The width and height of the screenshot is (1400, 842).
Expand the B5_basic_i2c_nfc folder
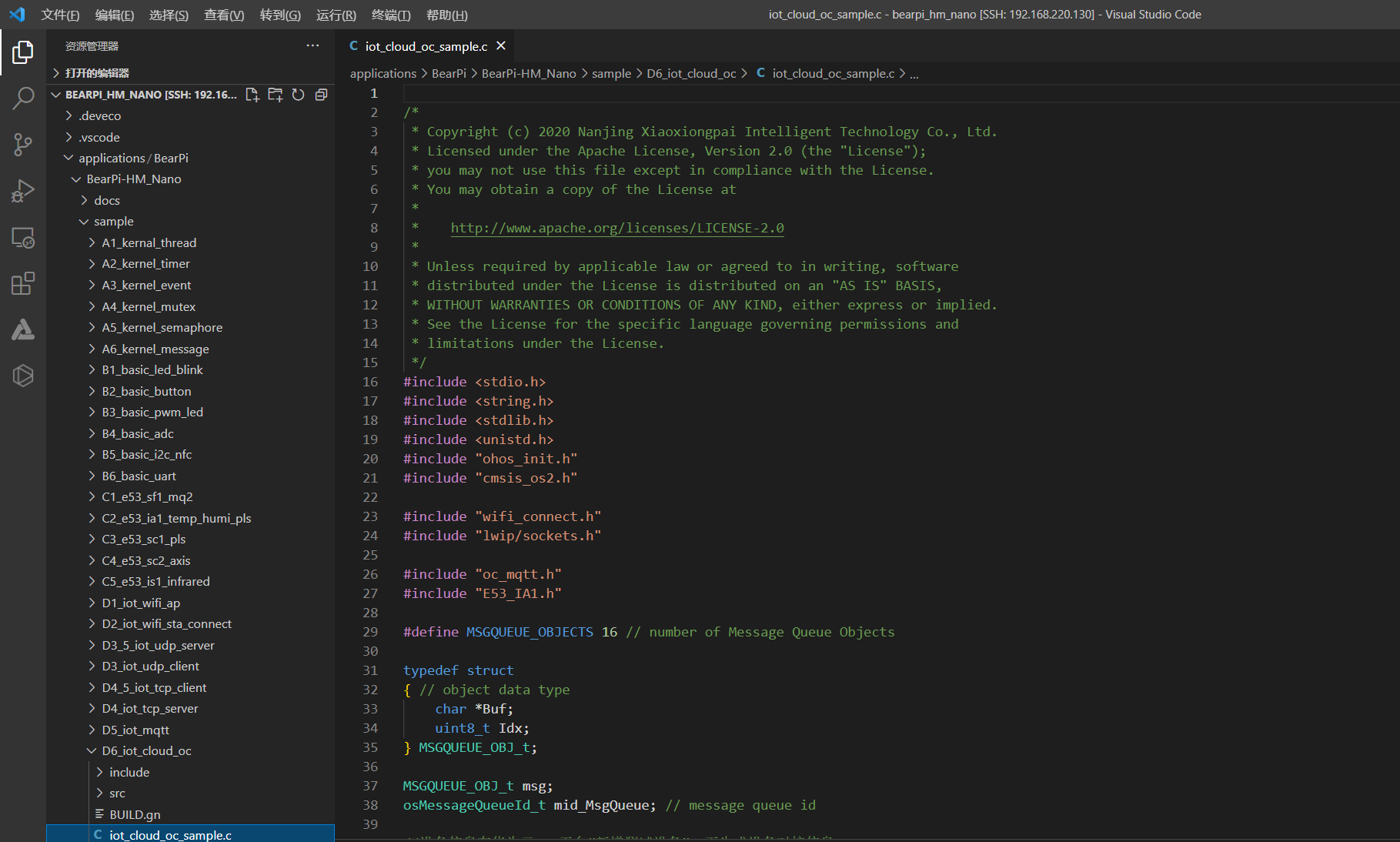(x=190, y=454)
